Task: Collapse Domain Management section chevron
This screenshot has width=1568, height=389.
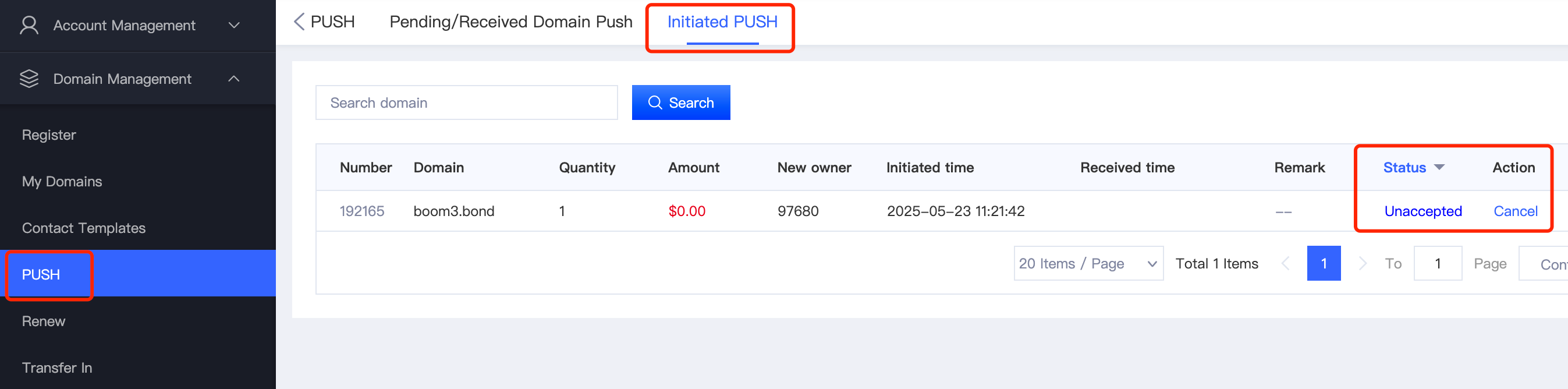Action: [x=234, y=79]
